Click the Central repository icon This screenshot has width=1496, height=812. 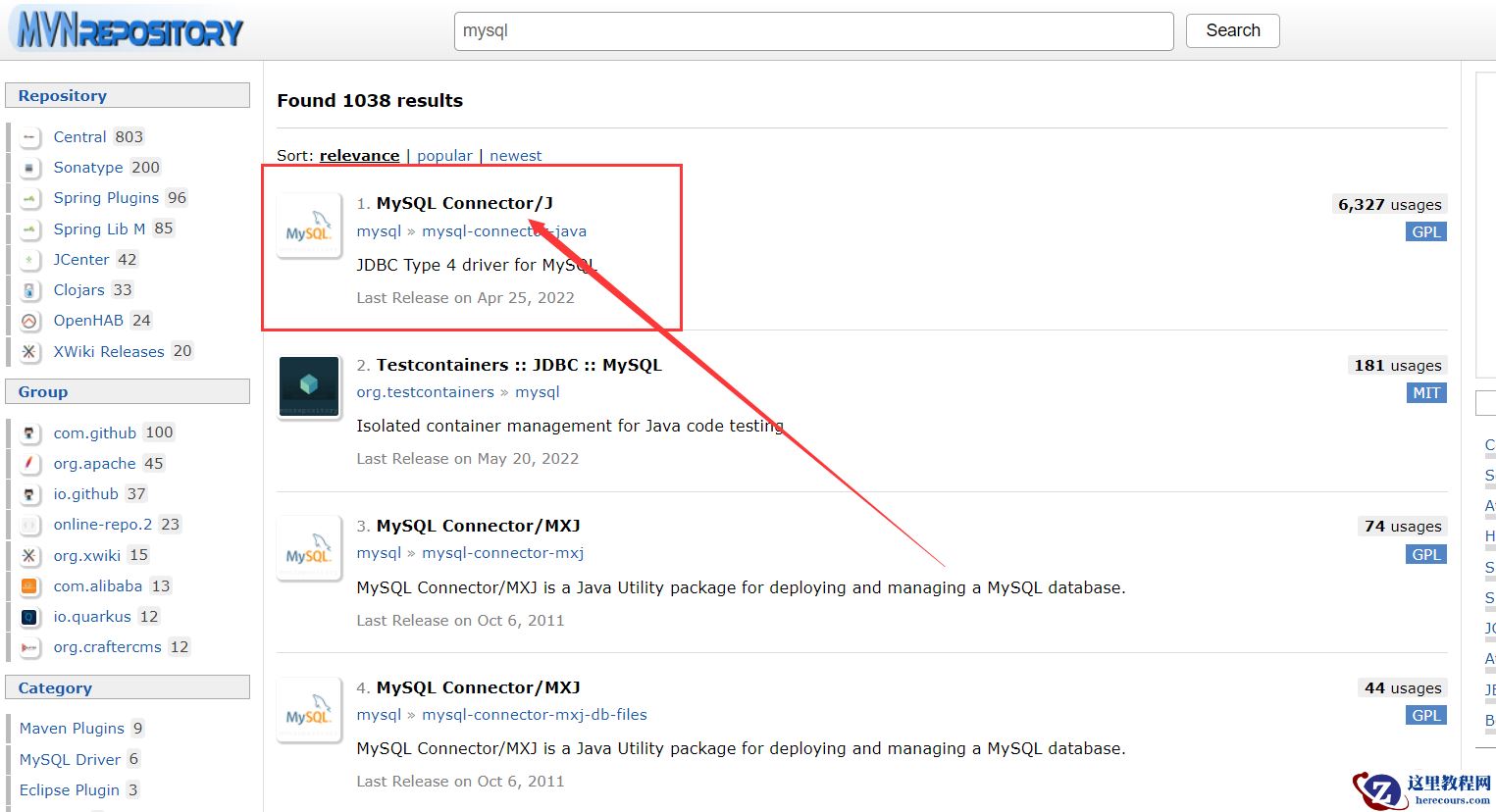pos(29,137)
